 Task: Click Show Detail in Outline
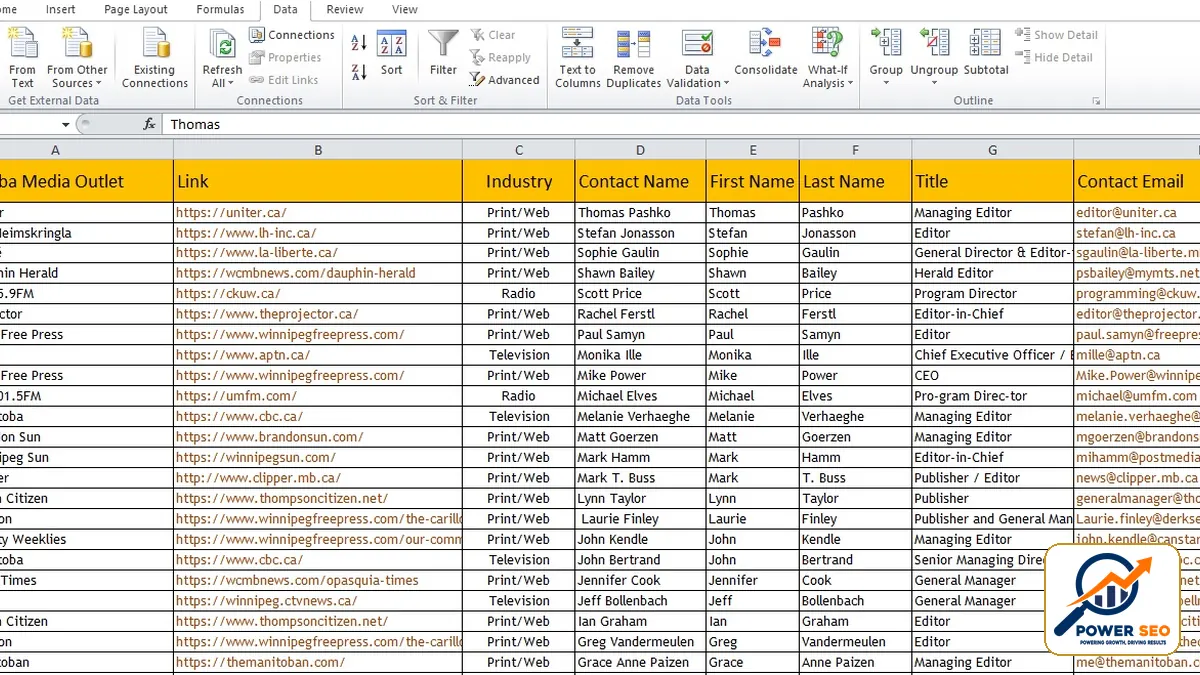pyautogui.click(x=1056, y=35)
